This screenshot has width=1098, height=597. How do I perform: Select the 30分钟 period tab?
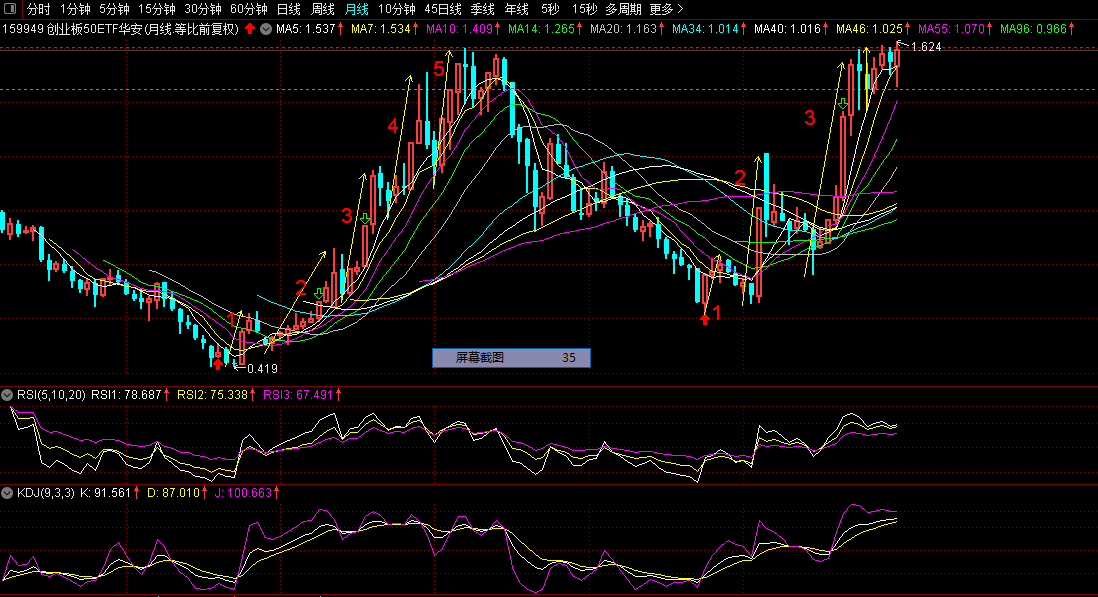[x=203, y=9]
